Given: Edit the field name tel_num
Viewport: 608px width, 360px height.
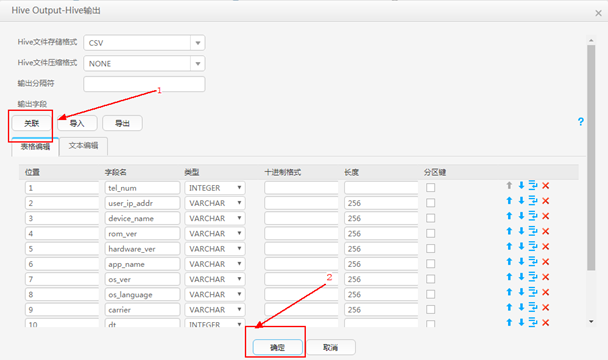Looking at the screenshot, I should tap(142, 188).
